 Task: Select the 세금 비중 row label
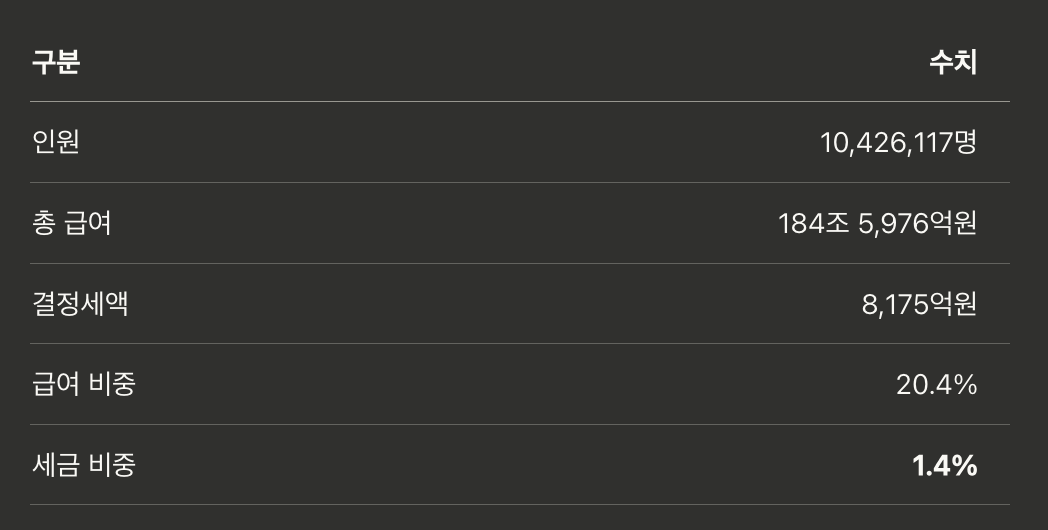tap(84, 465)
